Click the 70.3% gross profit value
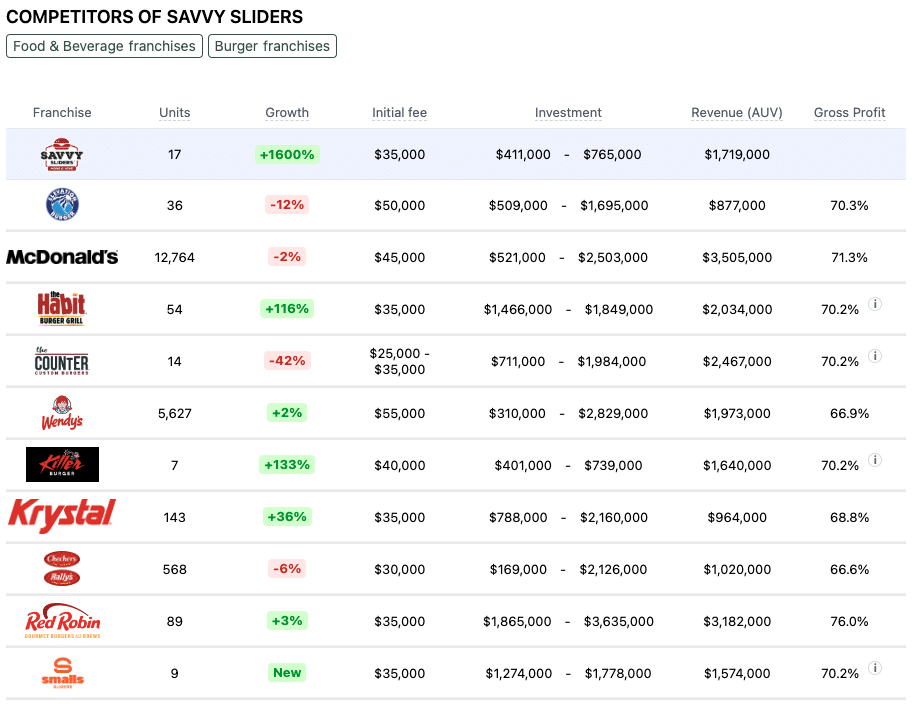The height and width of the screenshot is (714, 912). [x=849, y=205]
